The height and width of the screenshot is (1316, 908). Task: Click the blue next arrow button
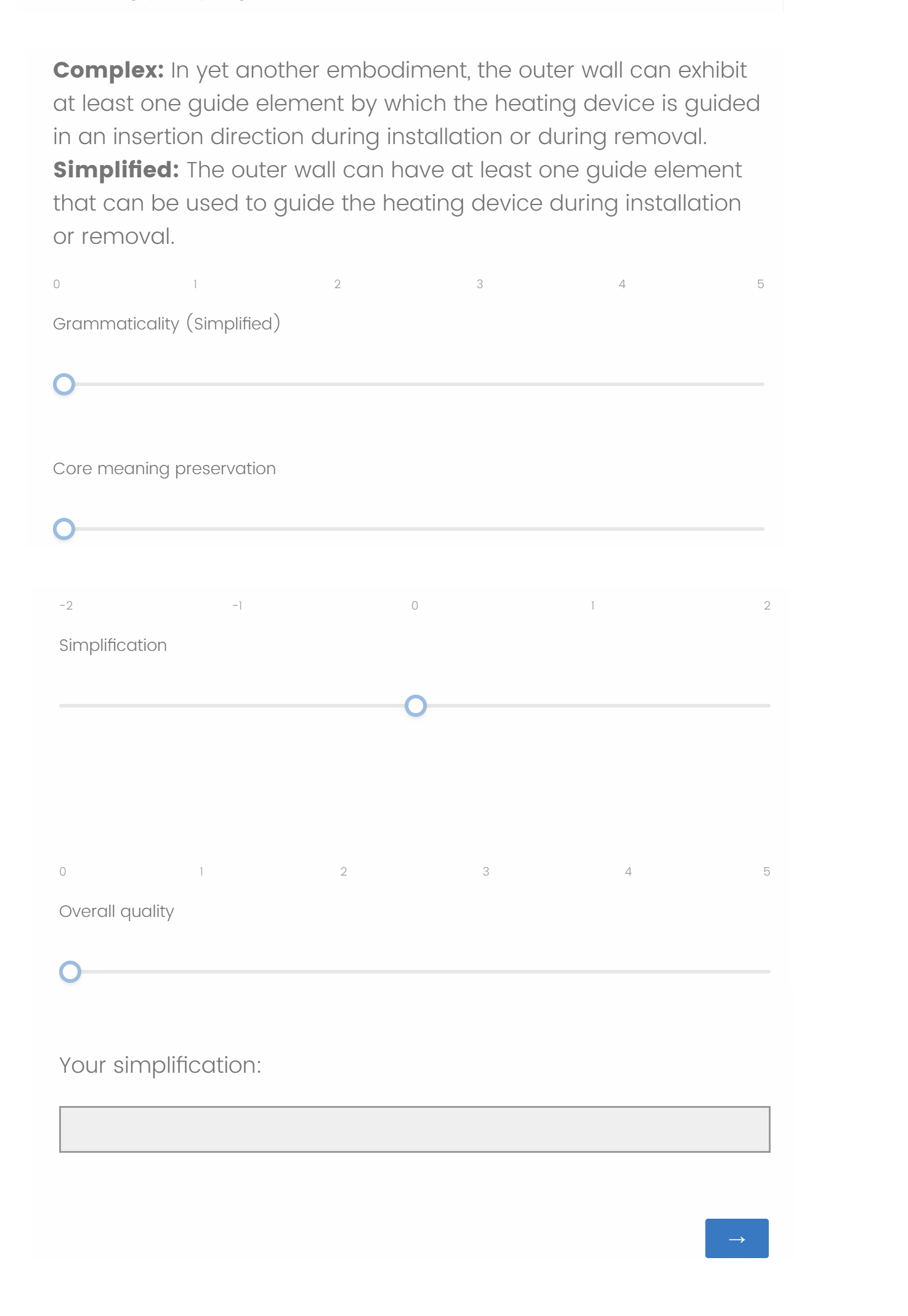[x=736, y=1238]
